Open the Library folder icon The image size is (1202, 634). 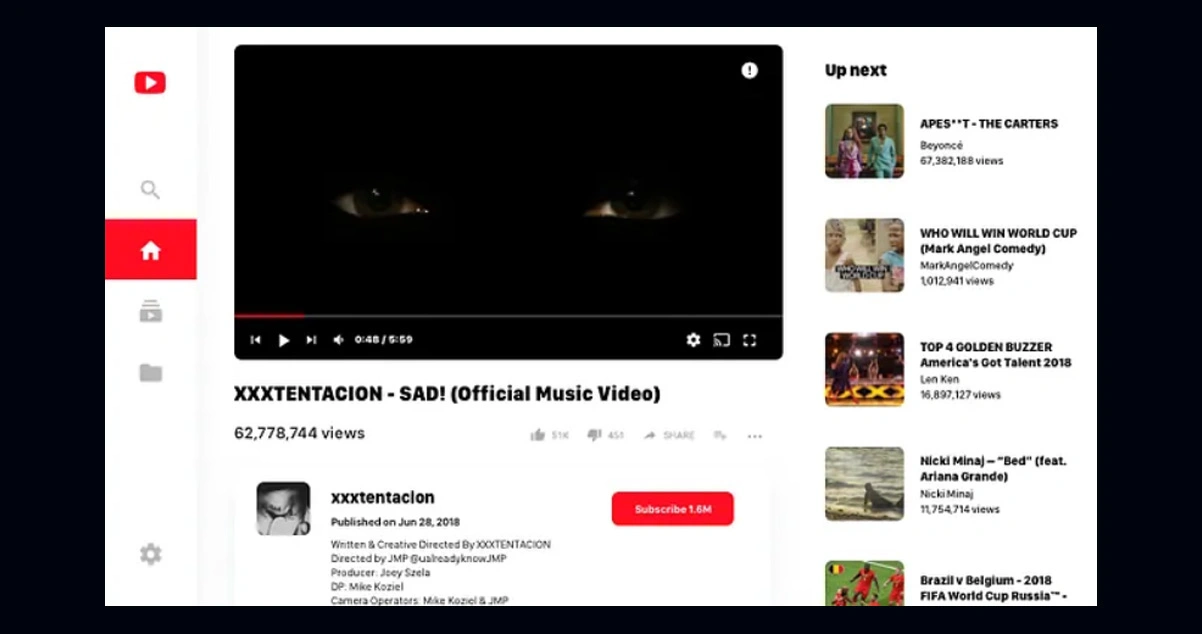tap(150, 373)
